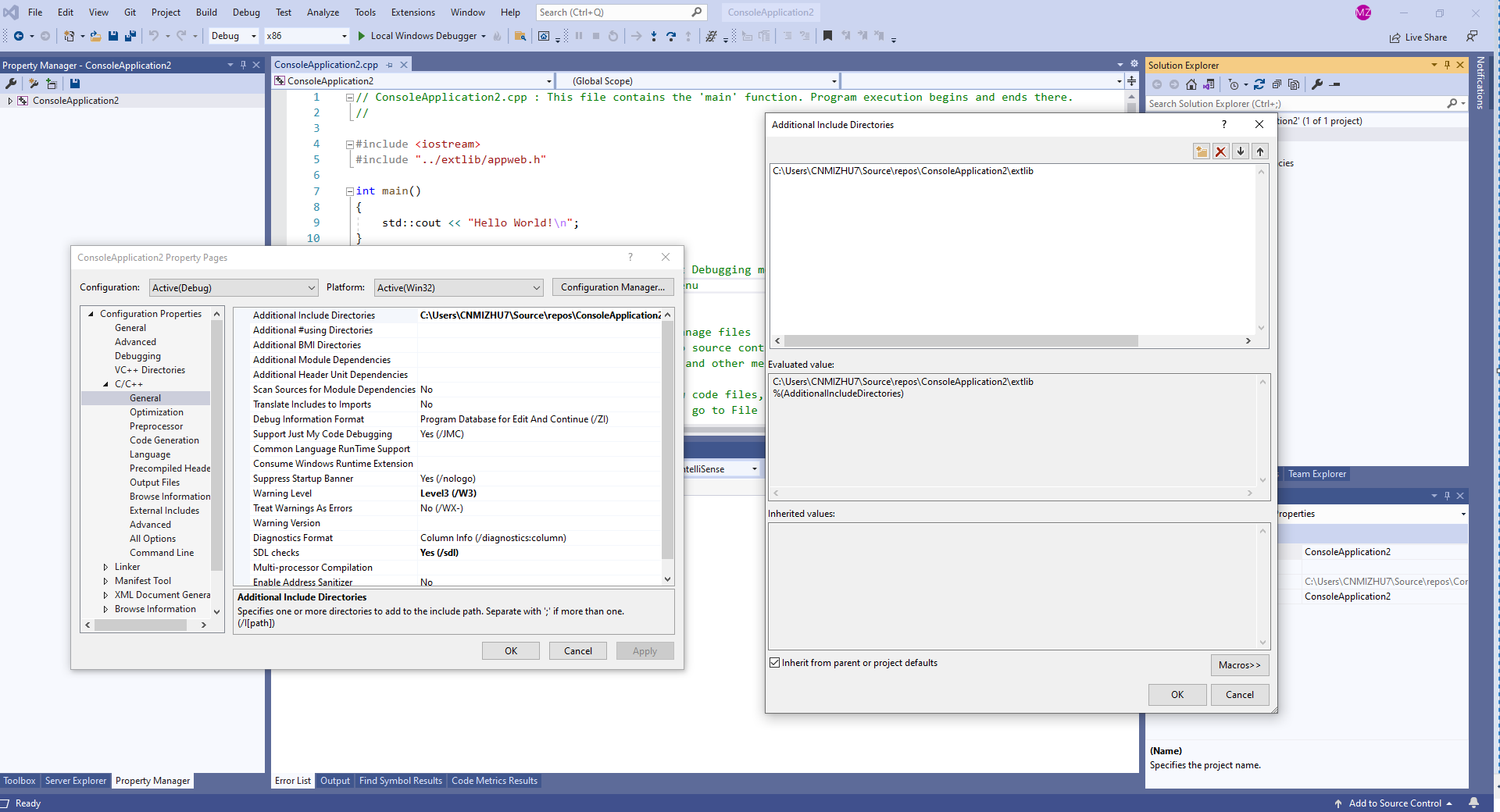Click the Step Over debug icon

(x=670, y=36)
